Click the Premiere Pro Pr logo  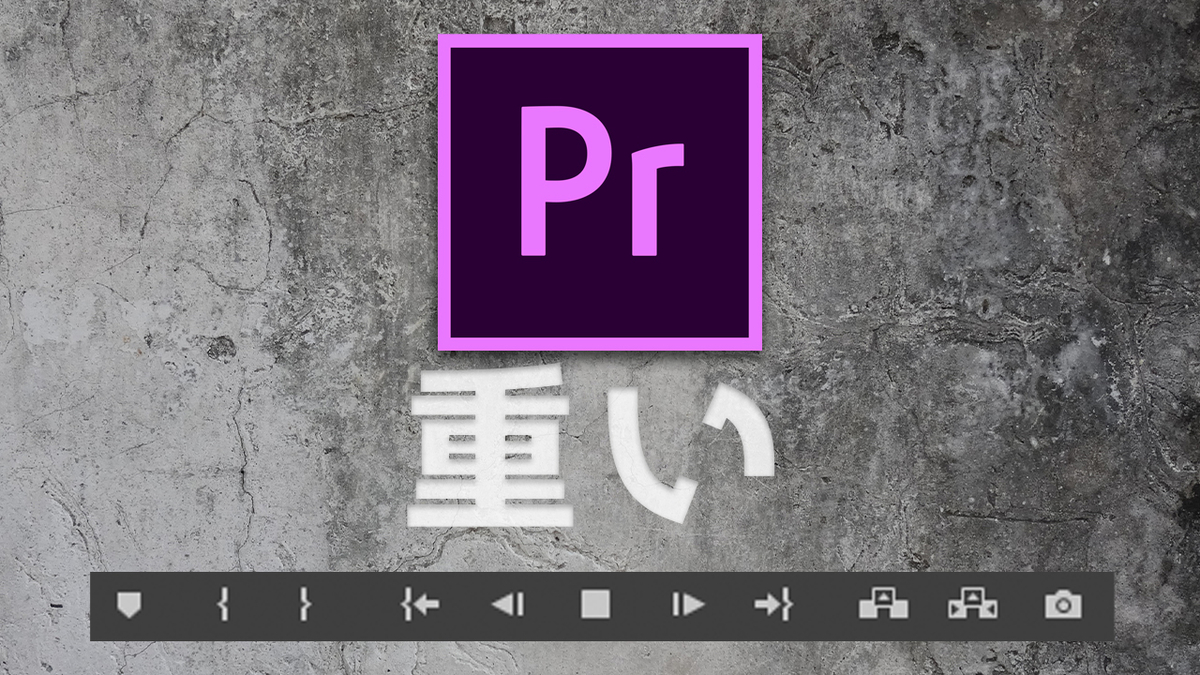(x=600, y=192)
